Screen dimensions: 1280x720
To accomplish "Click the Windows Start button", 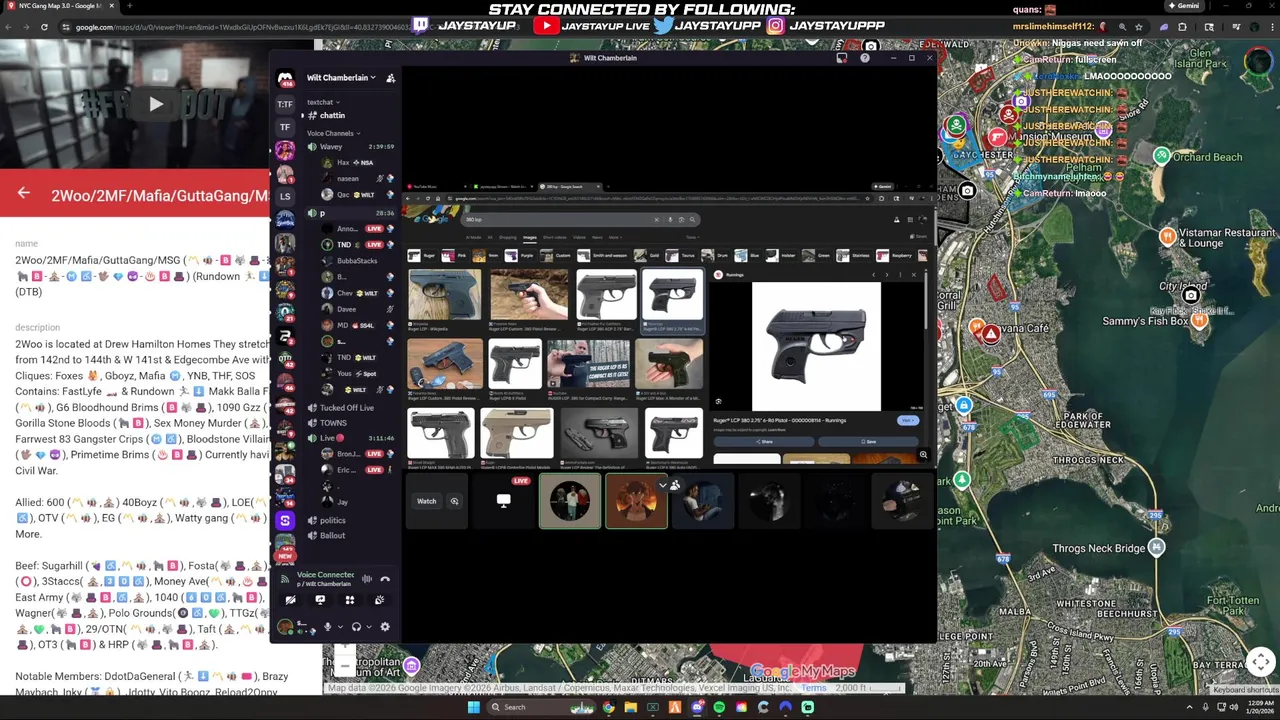I will point(473,707).
